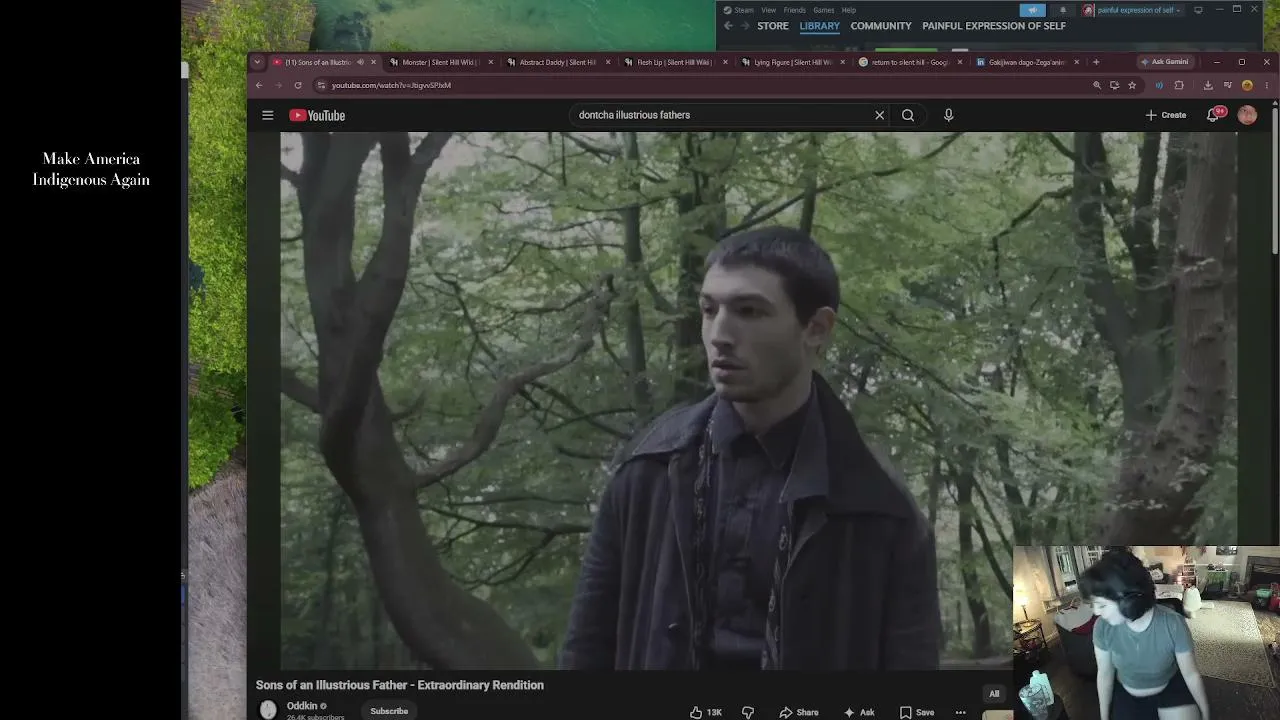The height and width of the screenshot is (720, 1280).
Task: Select the All filter chip
Action: click(x=994, y=694)
